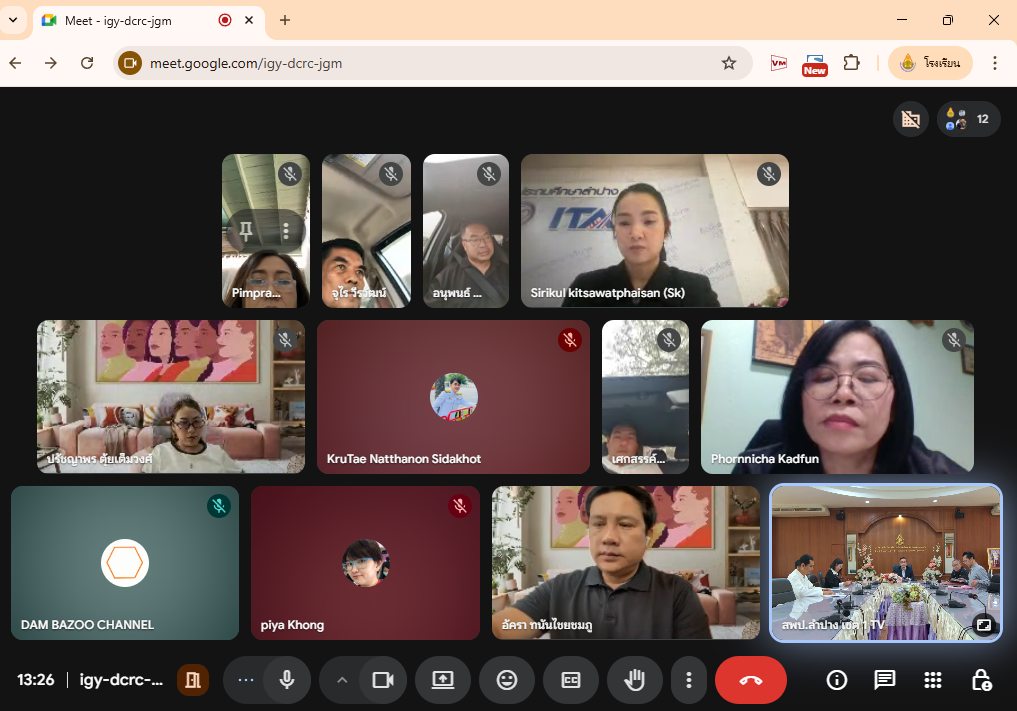Select the Meet - igy-dcrc-jgm browser tab
Screen dimensions: 1017x711
click(130, 20)
